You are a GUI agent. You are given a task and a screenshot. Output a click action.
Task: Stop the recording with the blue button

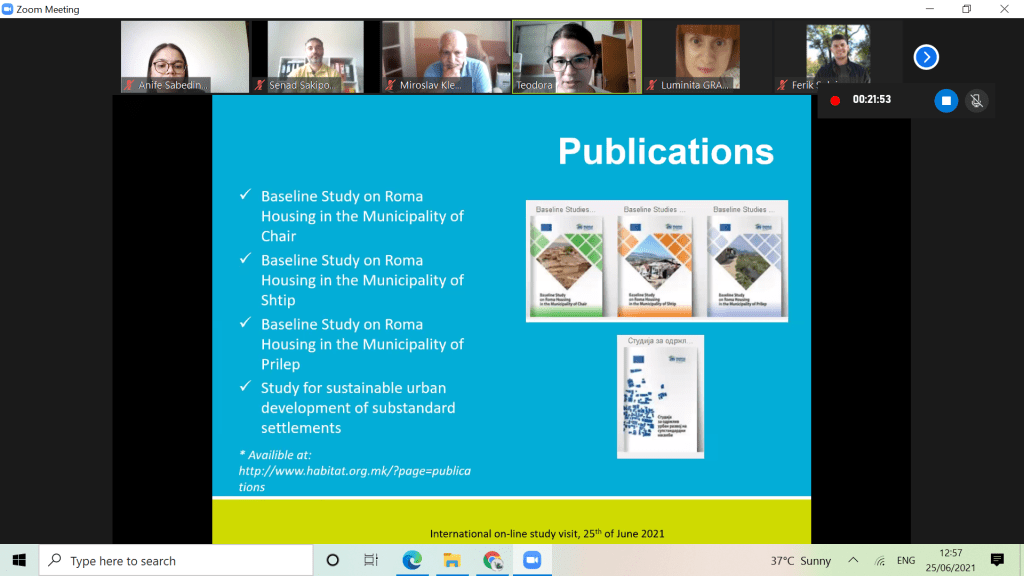coord(946,100)
